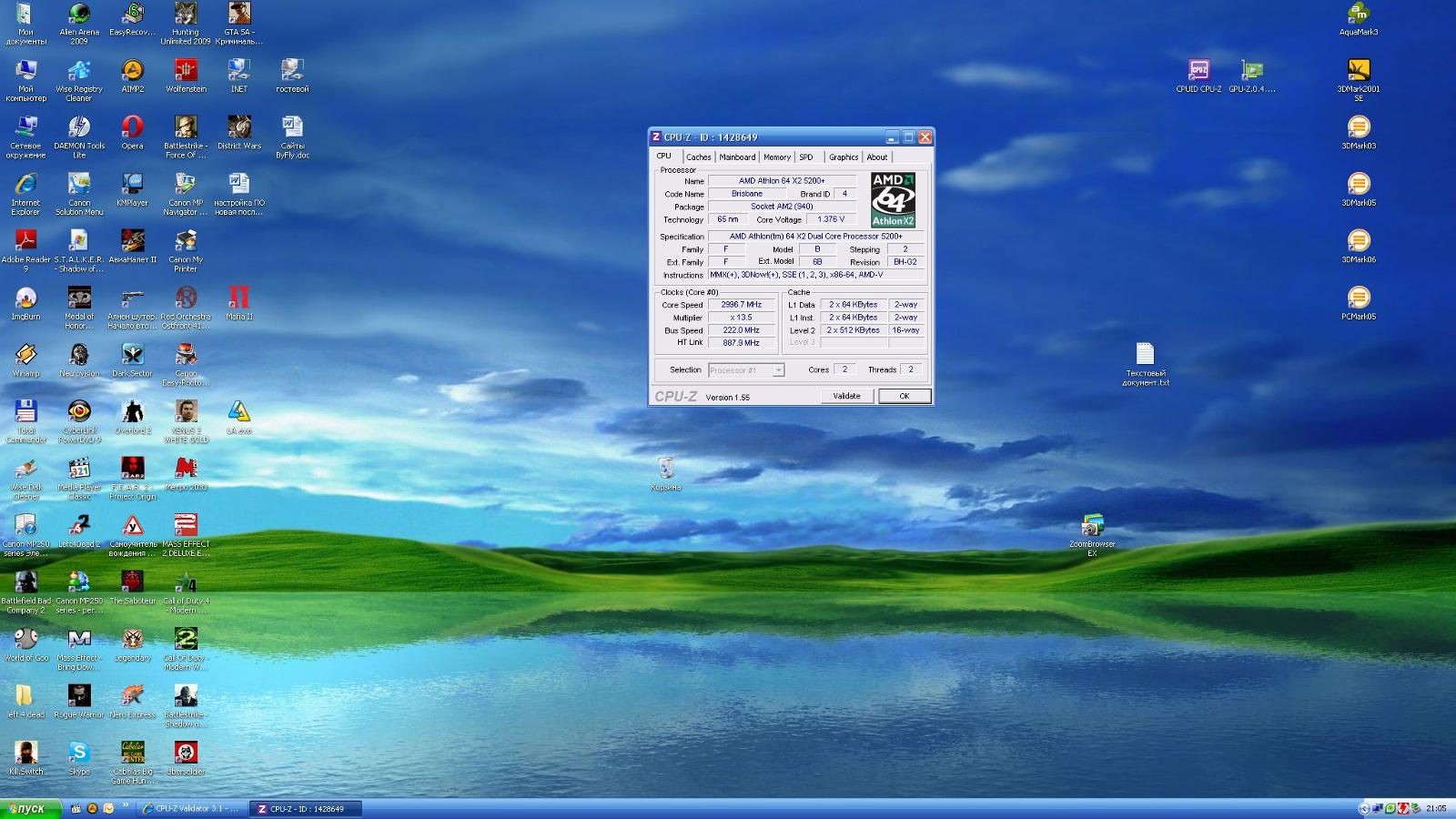Click the network connection tray icon

1378,808
